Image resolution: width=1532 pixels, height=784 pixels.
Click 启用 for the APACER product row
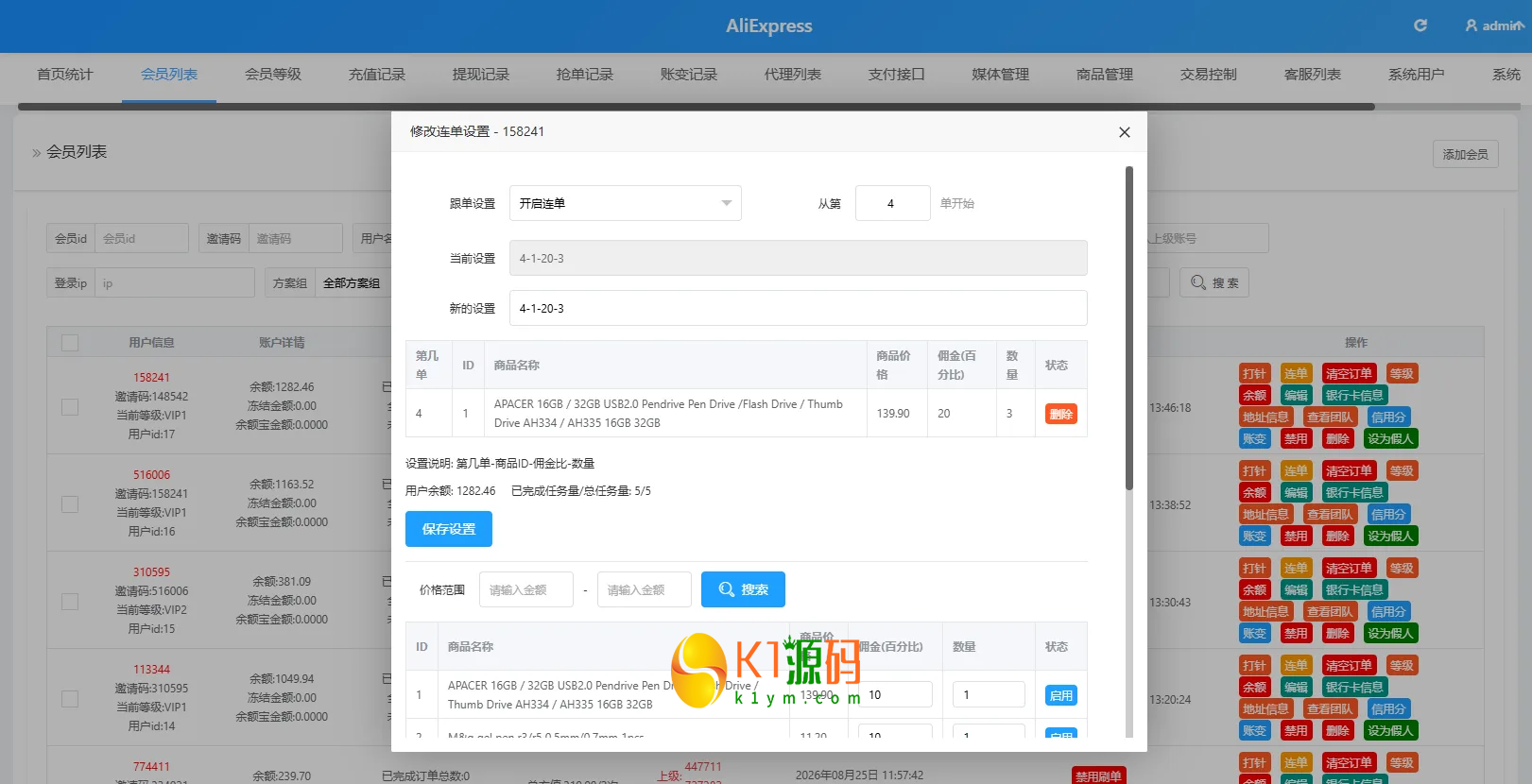pos(1061,695)
